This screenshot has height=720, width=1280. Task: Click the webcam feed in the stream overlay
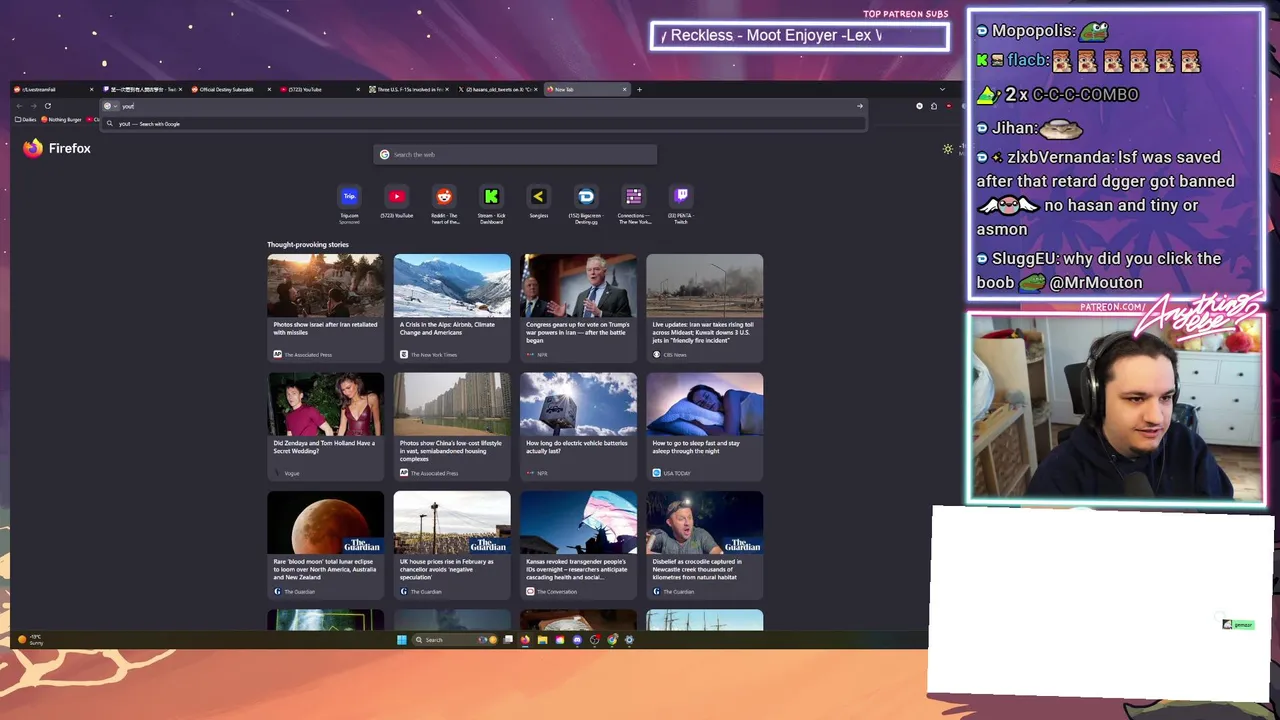pos(1116,408)
